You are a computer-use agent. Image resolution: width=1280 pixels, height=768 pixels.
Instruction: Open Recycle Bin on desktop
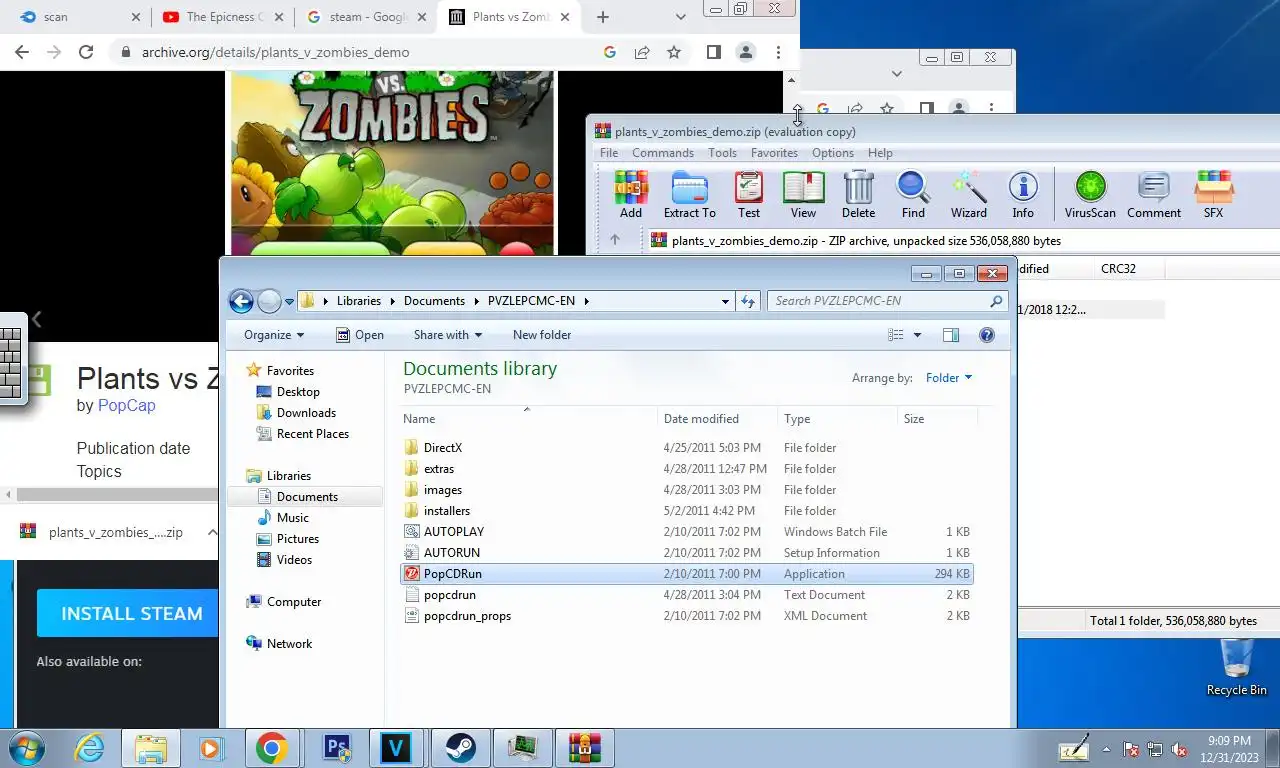coord(1236,667)
